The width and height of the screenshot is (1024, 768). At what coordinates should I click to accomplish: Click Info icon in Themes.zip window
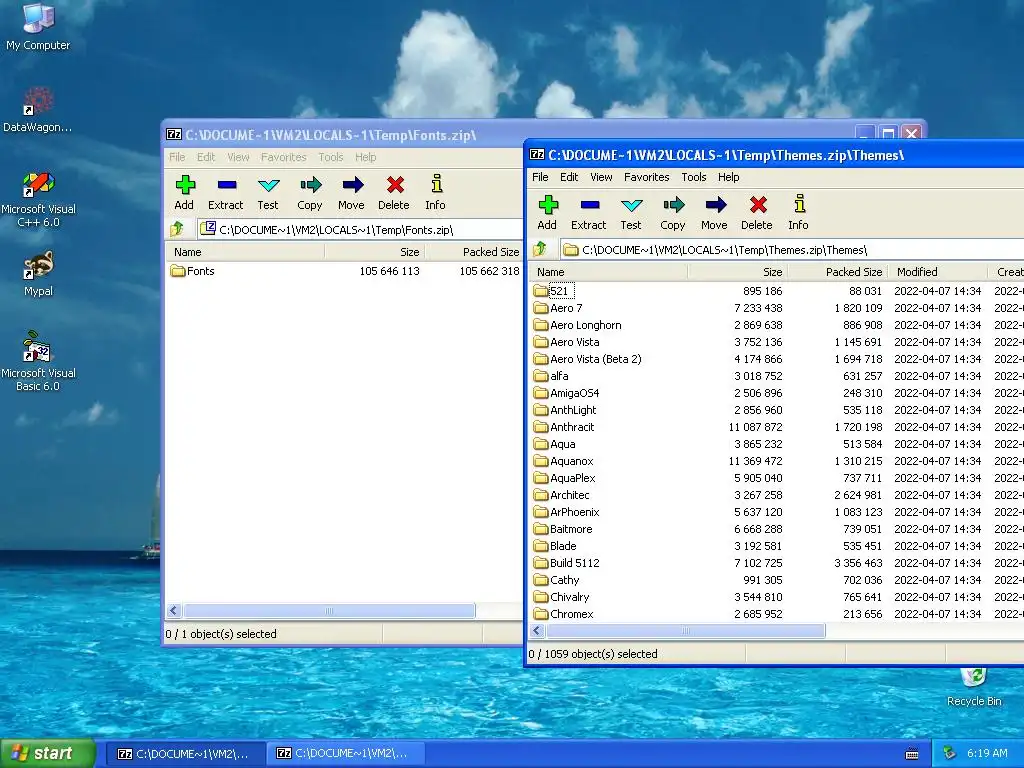799,204
